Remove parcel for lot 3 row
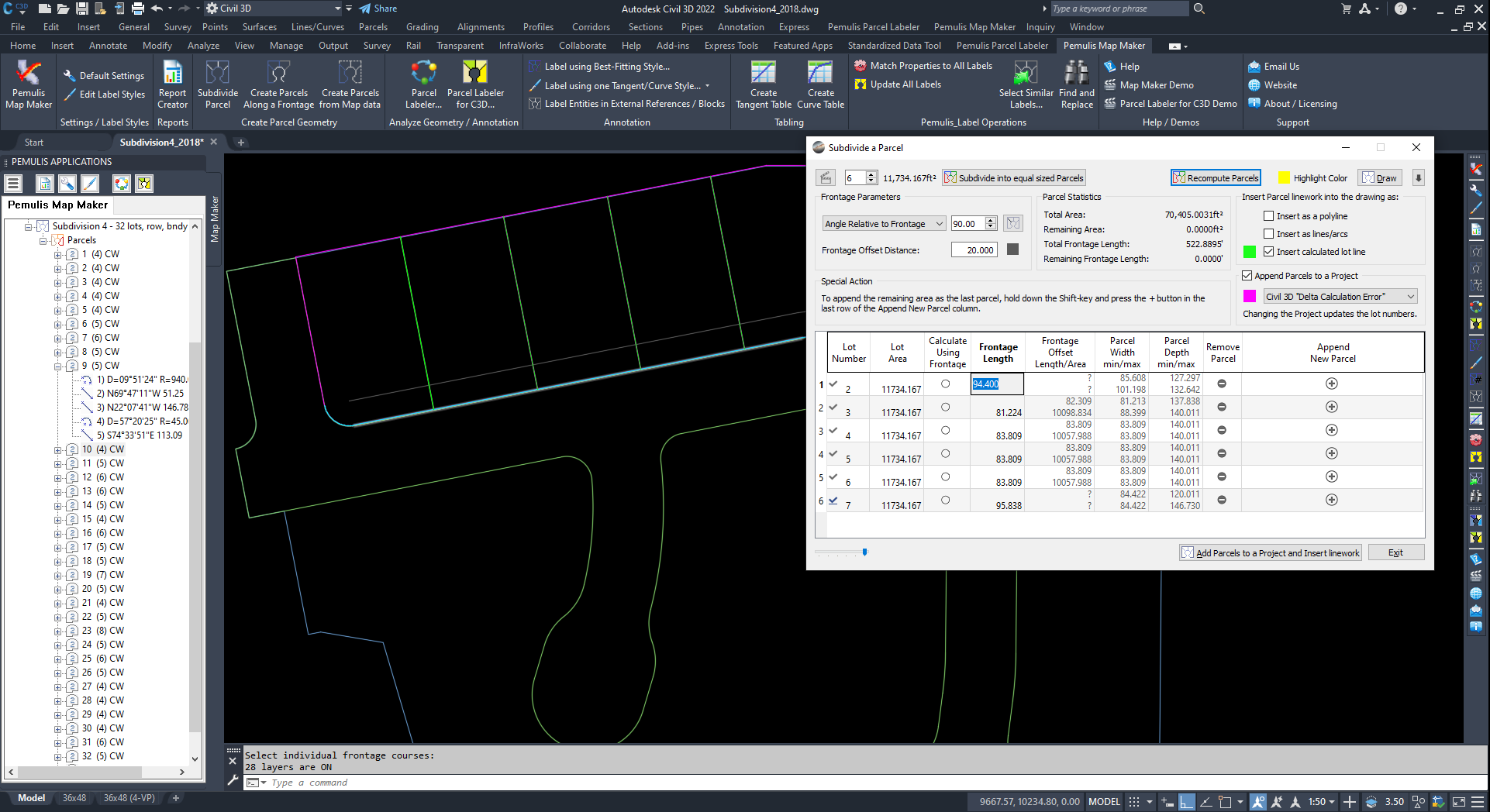Viewport: 1490px width, 812px height. point(1222,408)
